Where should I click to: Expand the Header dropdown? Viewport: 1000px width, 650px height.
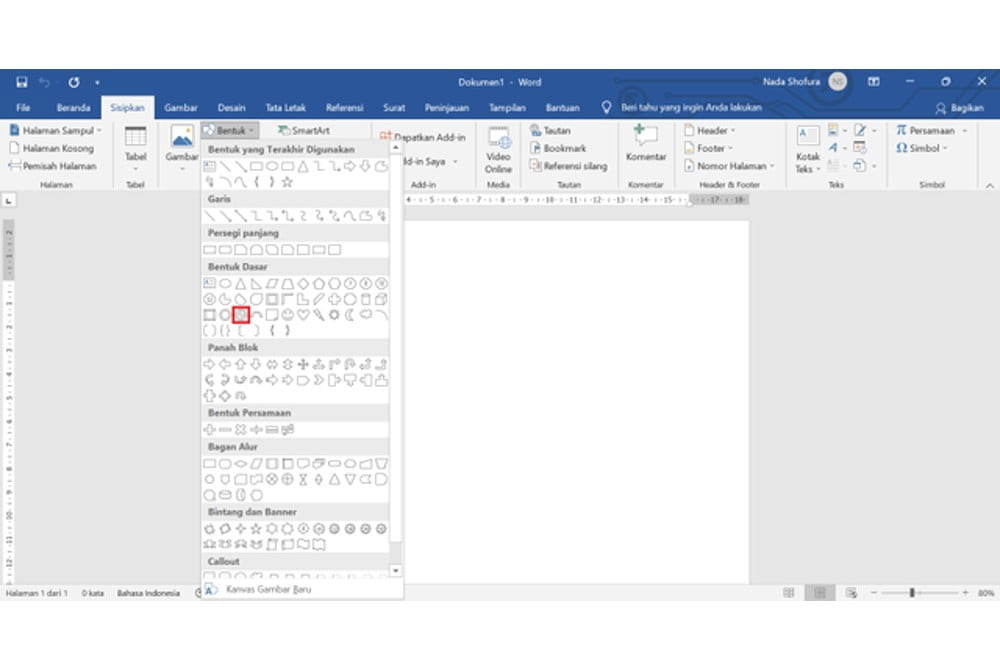point(709,131)
